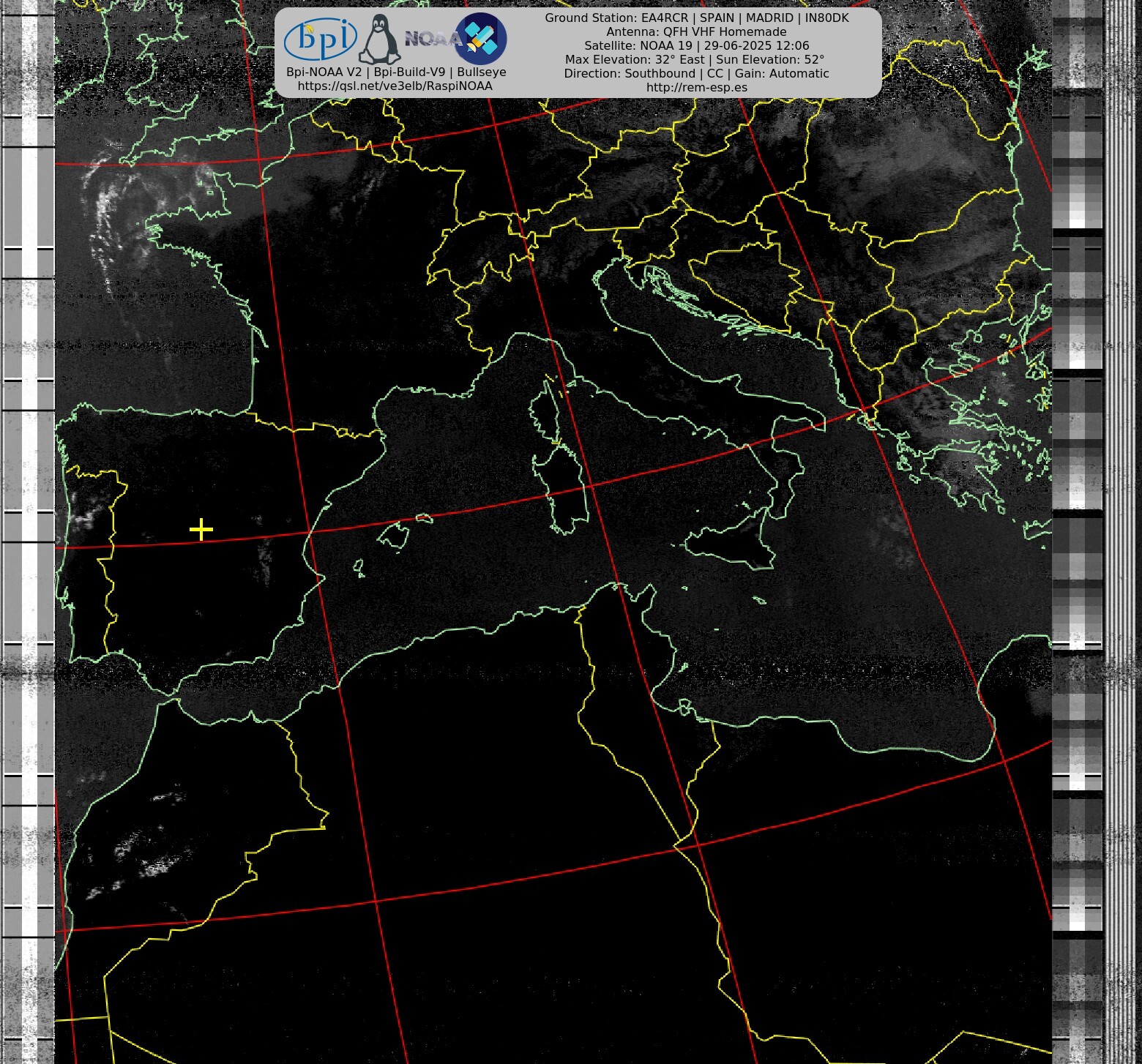Click the yellow crosshair marker over Madrid
Image resolution: width=1142 pixels, height=1064 pixels.
(201, 529)
